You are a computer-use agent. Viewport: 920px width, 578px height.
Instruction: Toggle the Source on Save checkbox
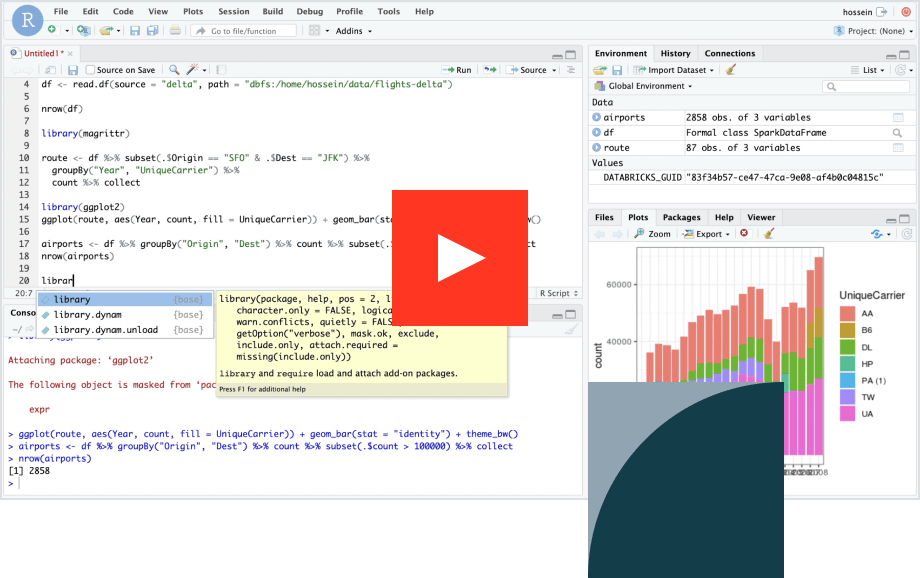point(91,70)
